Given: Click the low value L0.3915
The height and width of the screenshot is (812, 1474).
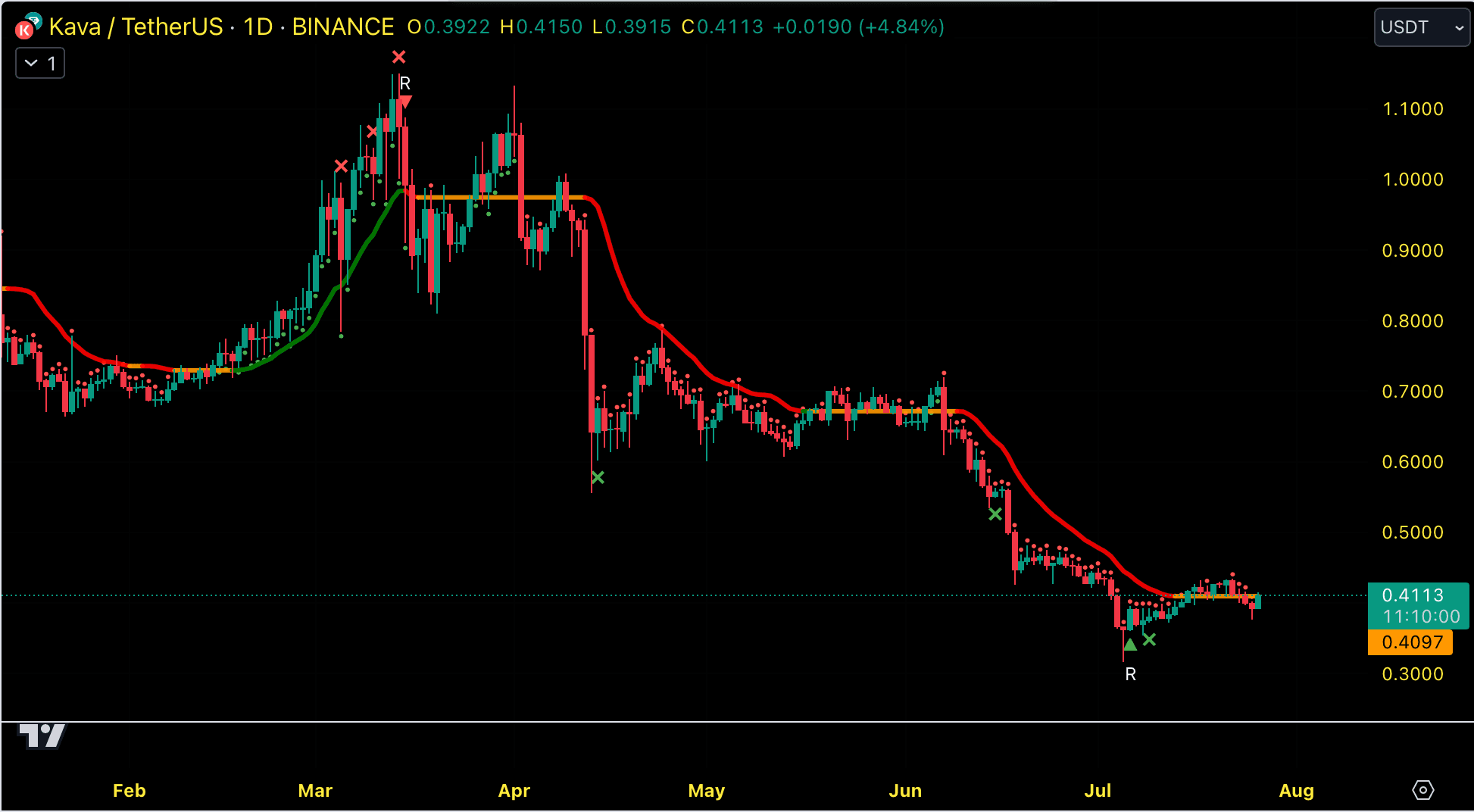Looking at the screenshot, I should pyautogui.click(x=632, y=27).
